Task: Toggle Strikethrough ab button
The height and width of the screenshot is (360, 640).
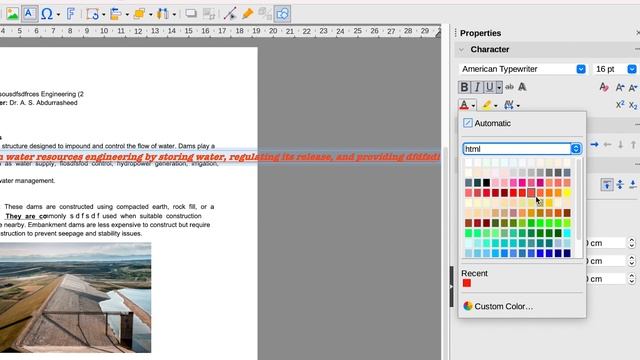Action: pos(509,87)
